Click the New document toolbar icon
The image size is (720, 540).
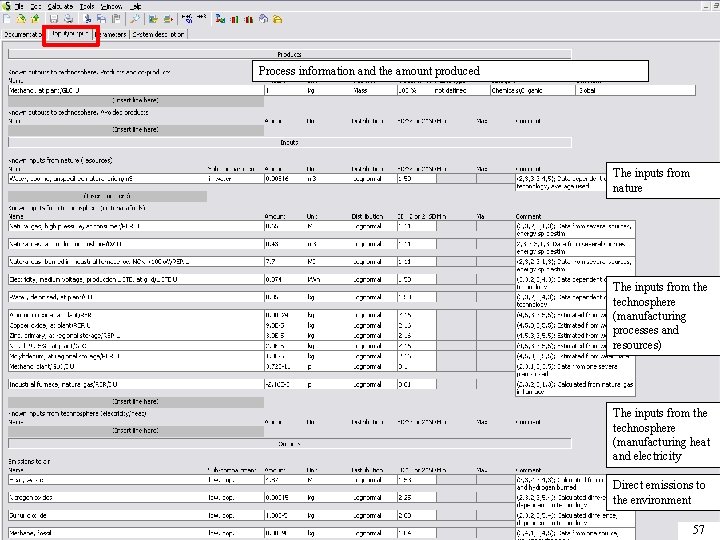[7, 19]
